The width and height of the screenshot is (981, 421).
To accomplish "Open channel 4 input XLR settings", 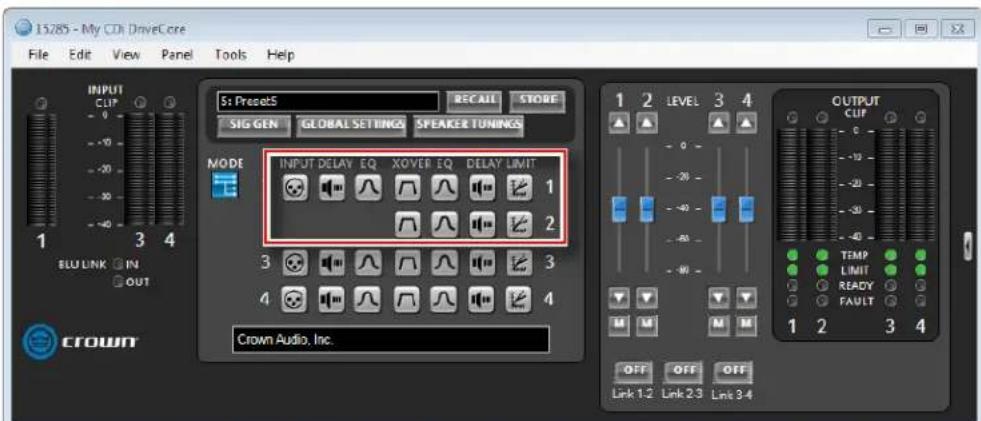I will (x=294, y=299).
